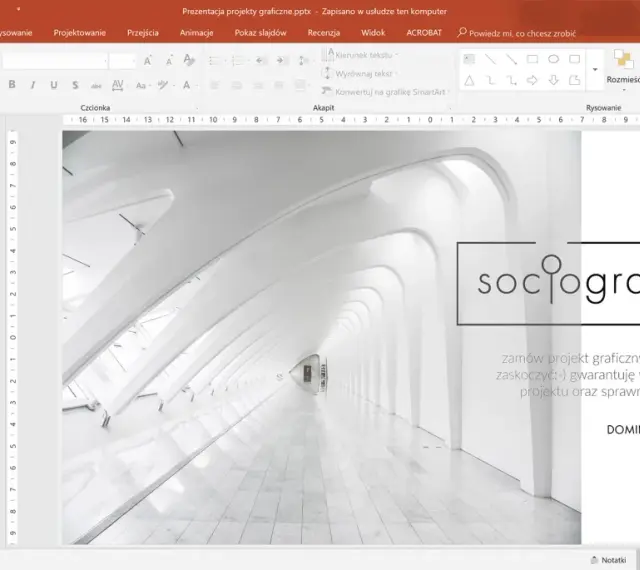
Task: Open the Kierunek tekstu dropdown
Action: (x=360, y=55)
